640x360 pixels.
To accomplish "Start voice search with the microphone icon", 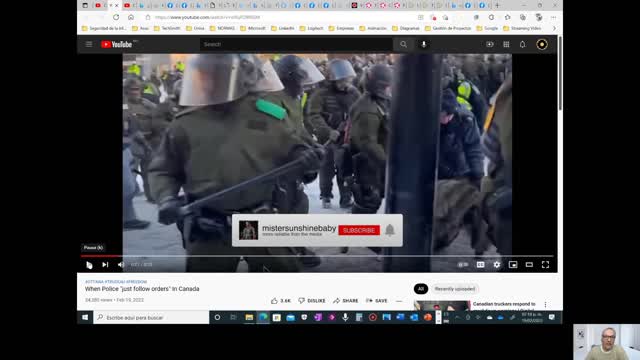I will click(x=424, y=44).
